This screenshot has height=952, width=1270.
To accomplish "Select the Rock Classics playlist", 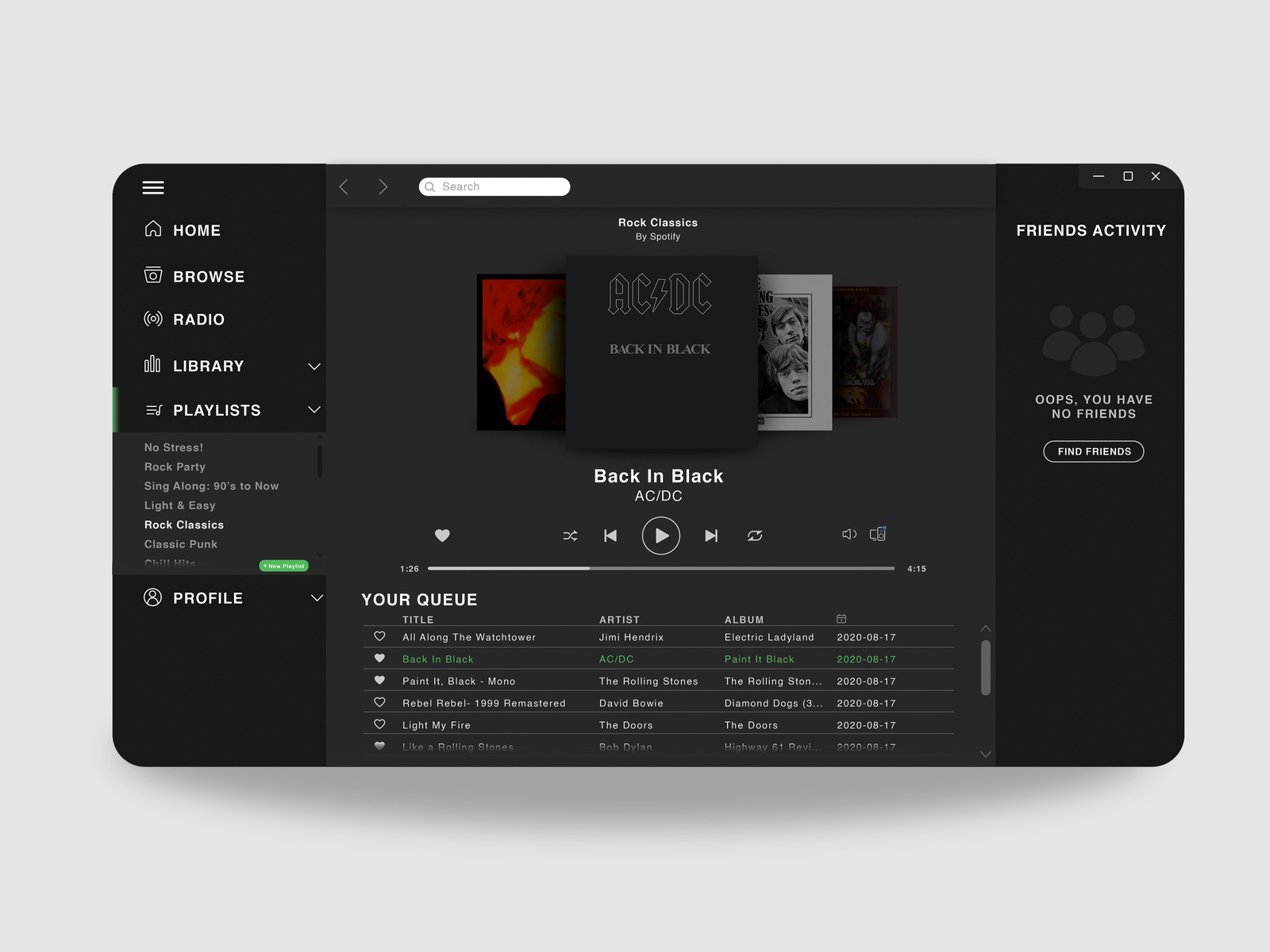I will pos(183,524).
